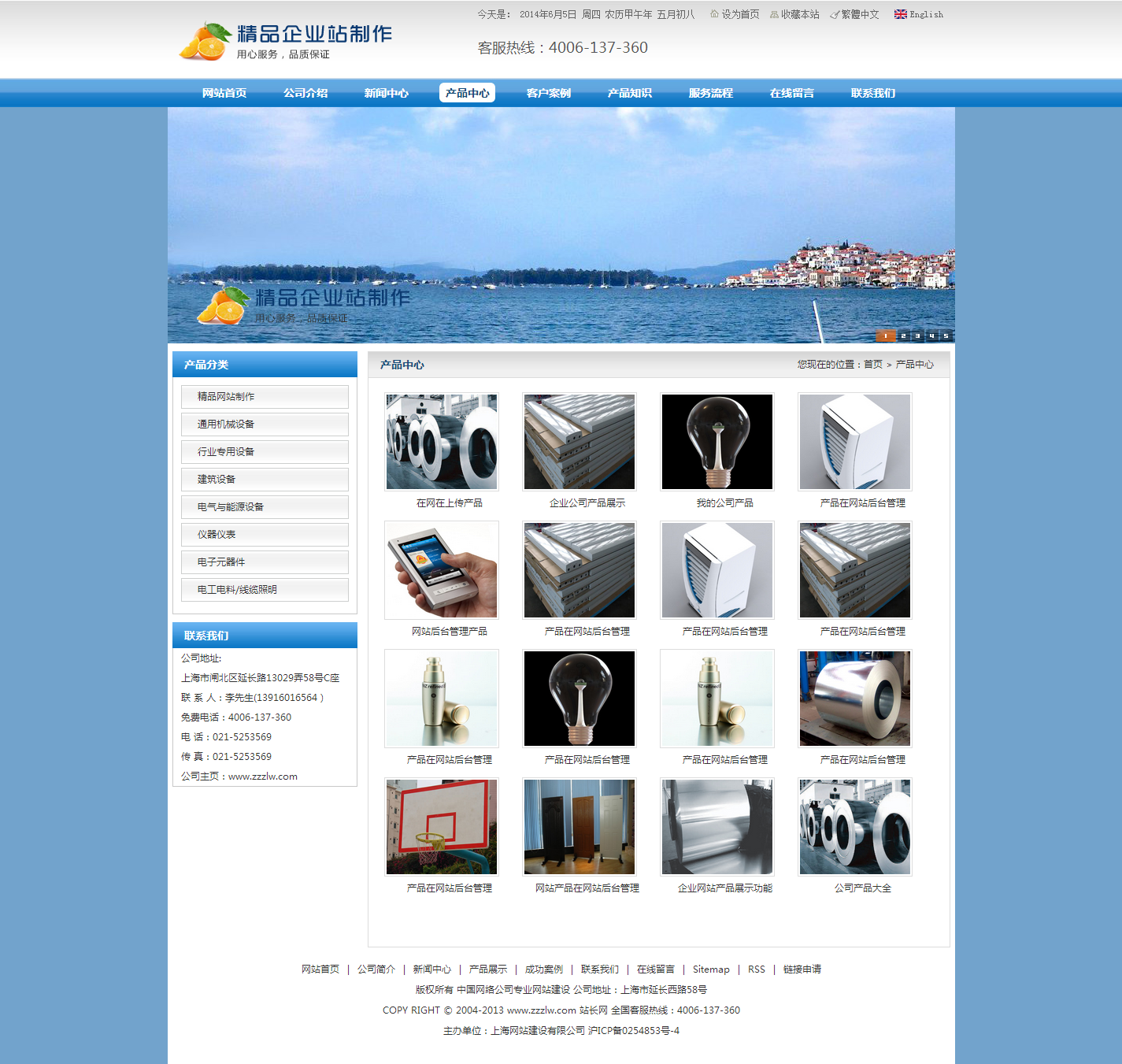Click the RSS link in the footer
Screen dimensions: 1122x1064
coord(756,969)
